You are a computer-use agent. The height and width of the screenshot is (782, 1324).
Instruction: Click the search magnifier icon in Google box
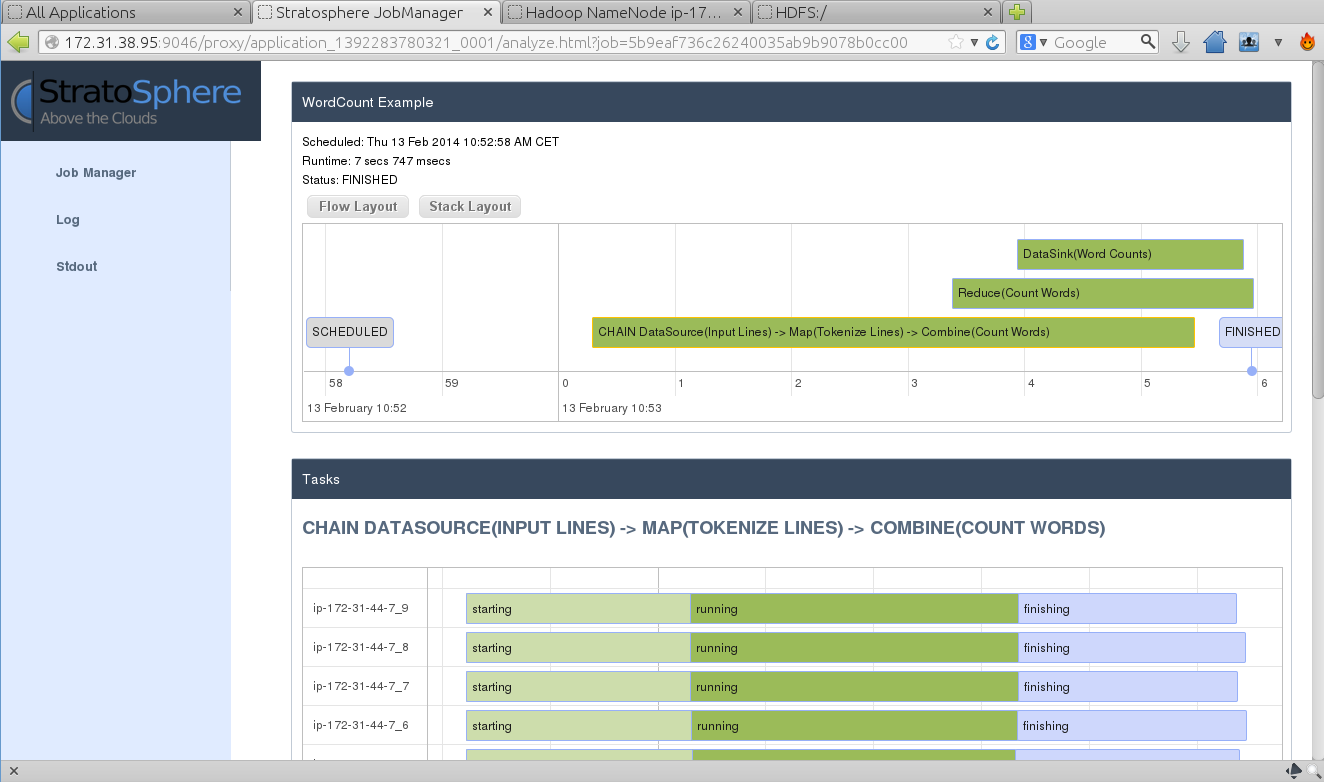pos(1148,42)
